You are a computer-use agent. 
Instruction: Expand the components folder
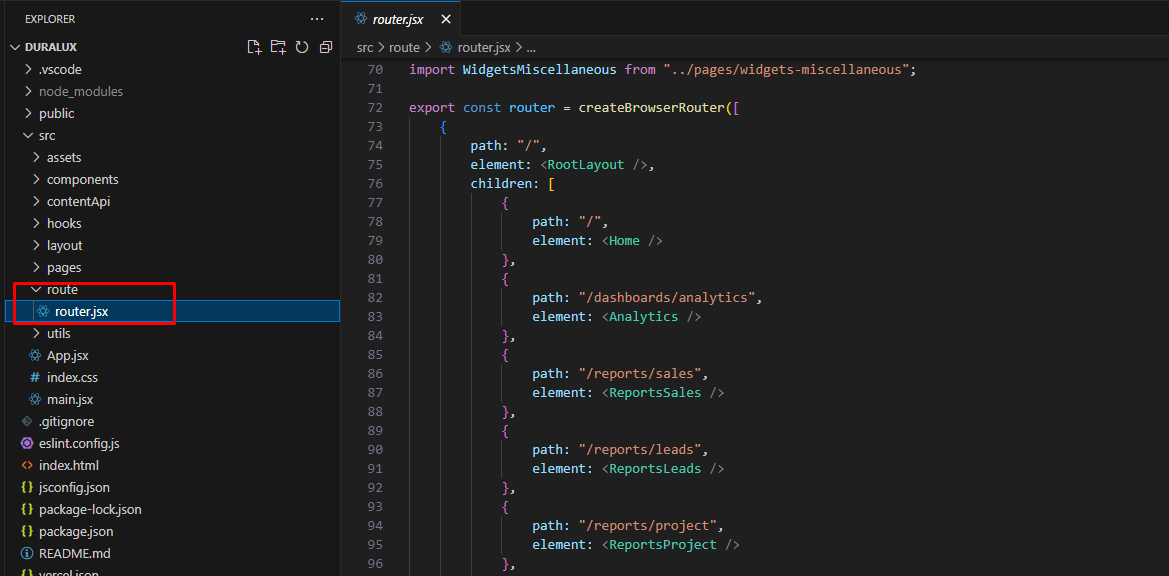pos(37,180)
